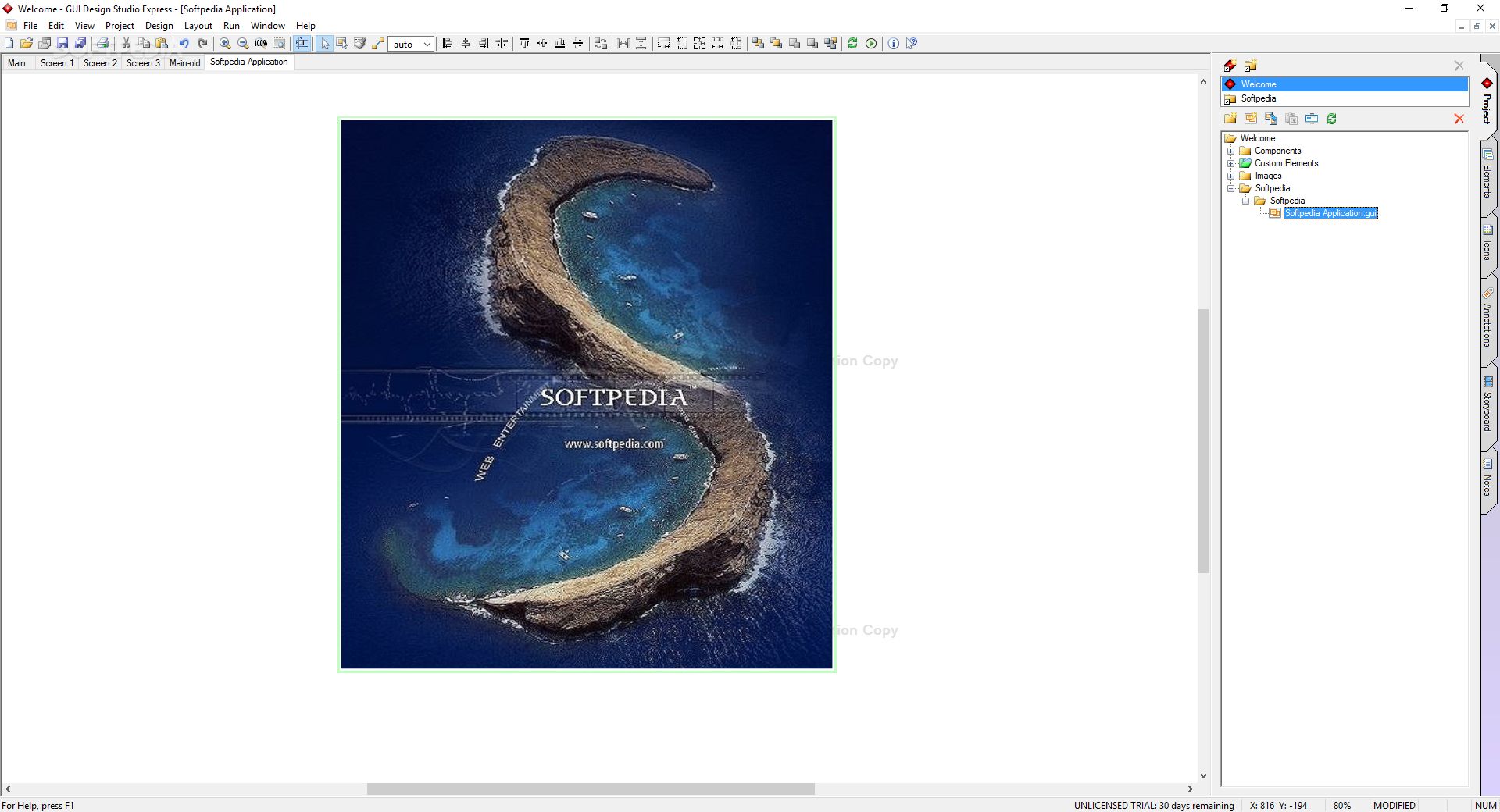Open the Edit menu
Viewport: 1500px width, 812px height.
pyautogui.click(x=56, y=26)
